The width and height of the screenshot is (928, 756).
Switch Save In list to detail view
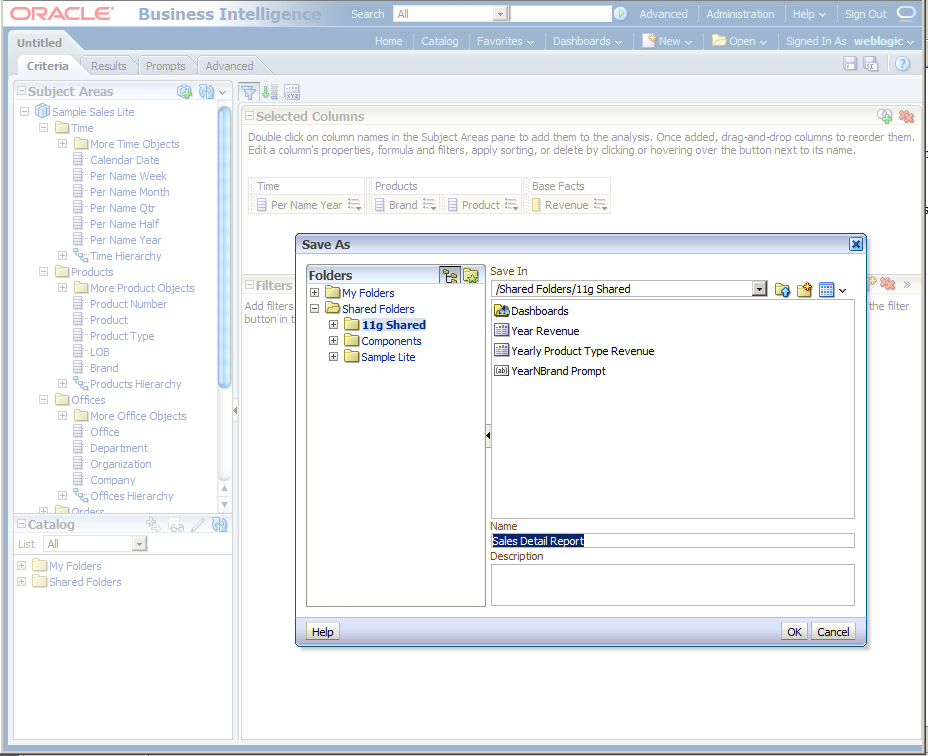pyautogui.click(x=826, y=290)
